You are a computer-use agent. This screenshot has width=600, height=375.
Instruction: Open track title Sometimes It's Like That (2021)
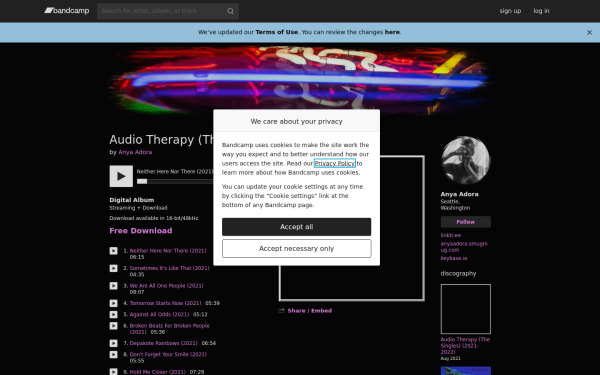pyautogui.click(x=170, y=268)
